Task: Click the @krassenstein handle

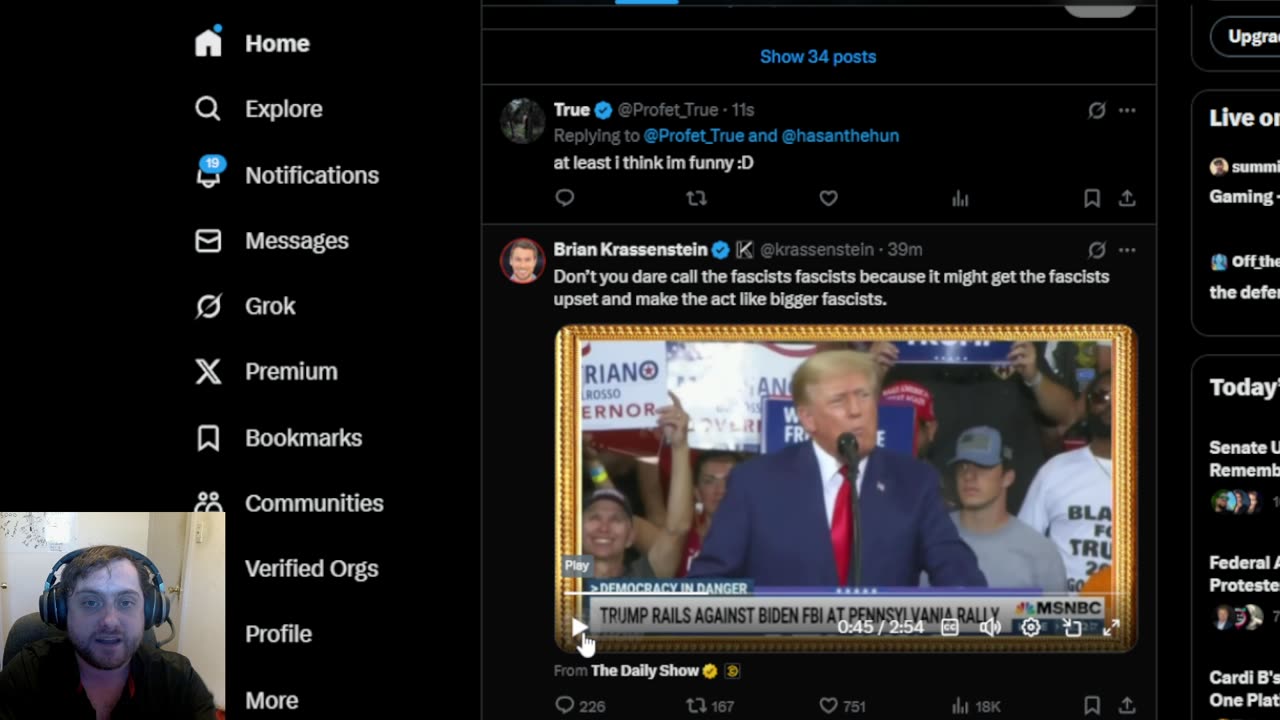Action: (817, 250)
